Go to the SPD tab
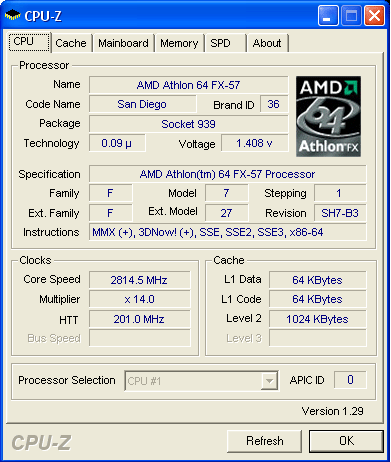The image size is (391, 462). (226, 43)
